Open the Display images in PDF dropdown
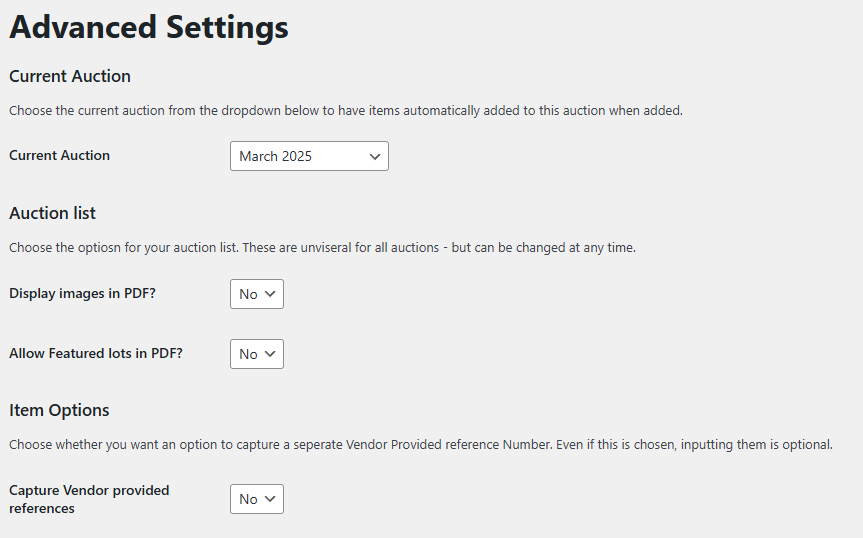 256,294
